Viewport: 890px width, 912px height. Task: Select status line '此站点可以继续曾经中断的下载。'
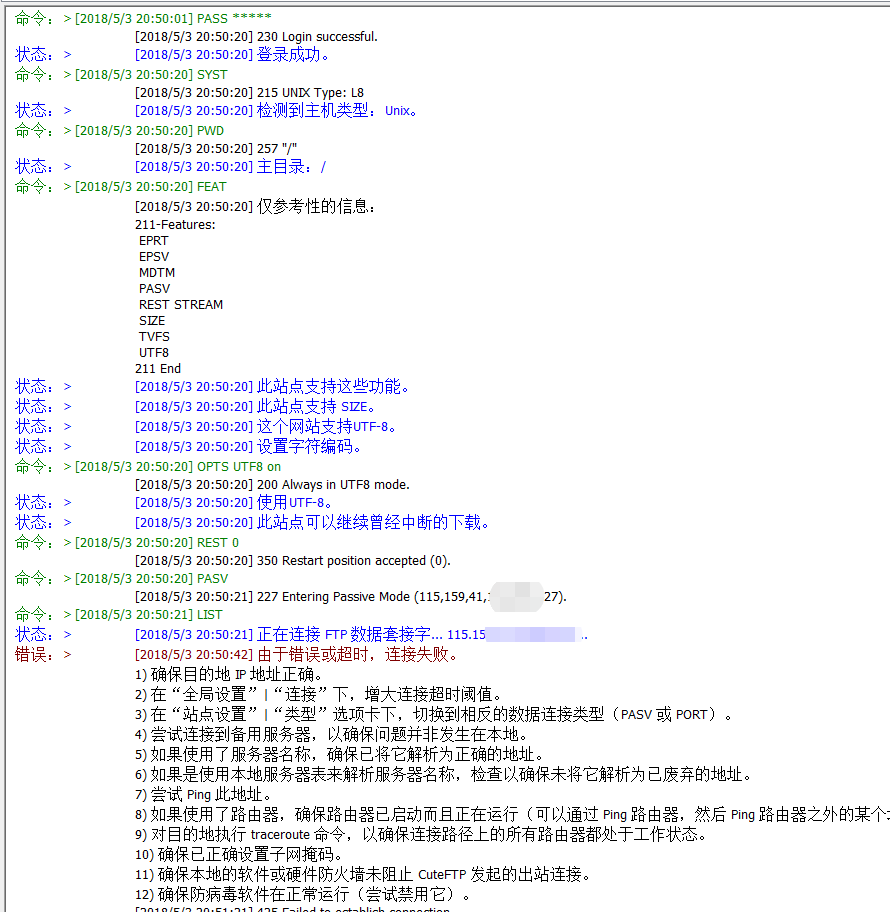(252, 522)
